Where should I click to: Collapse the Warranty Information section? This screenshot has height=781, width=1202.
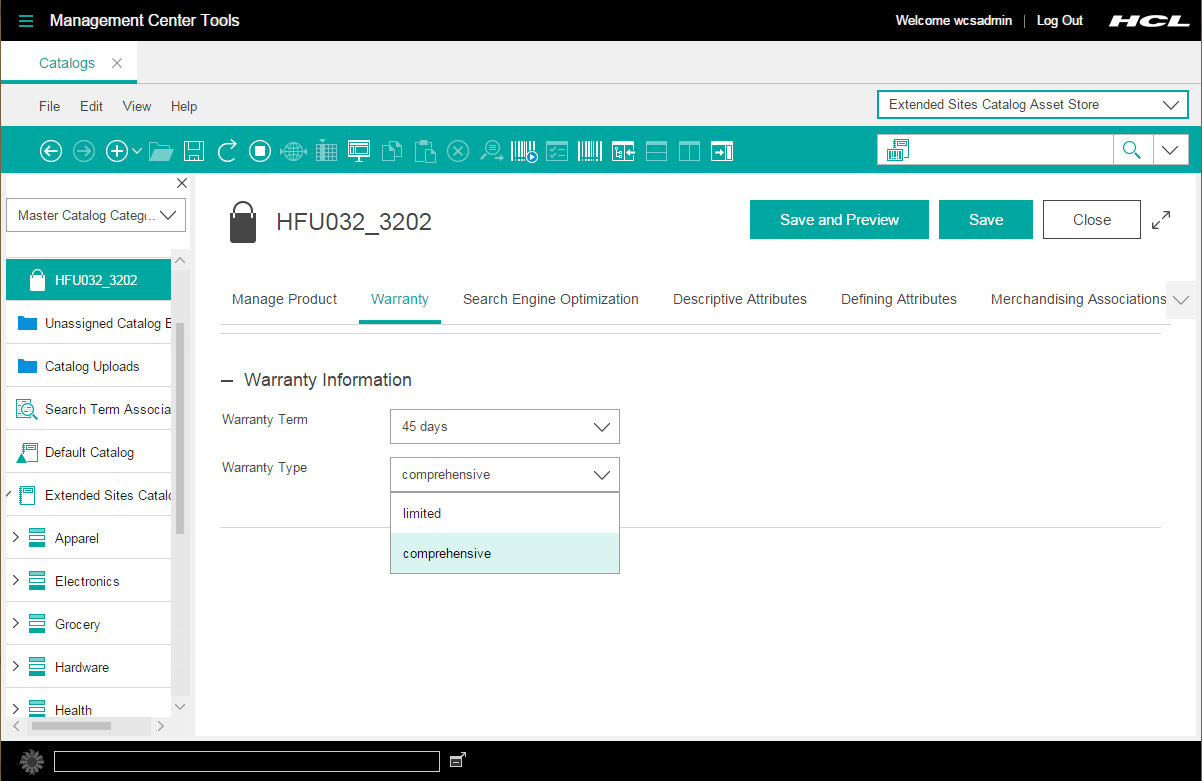tap(229, 380)
